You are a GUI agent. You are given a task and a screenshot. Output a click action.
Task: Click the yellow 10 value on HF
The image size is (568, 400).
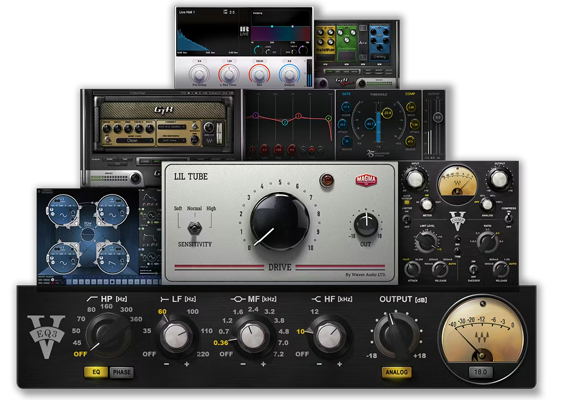(300, 331)
